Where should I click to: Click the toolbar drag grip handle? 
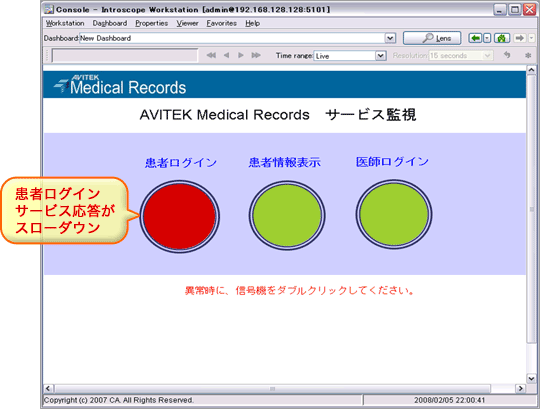click(48, 55)
